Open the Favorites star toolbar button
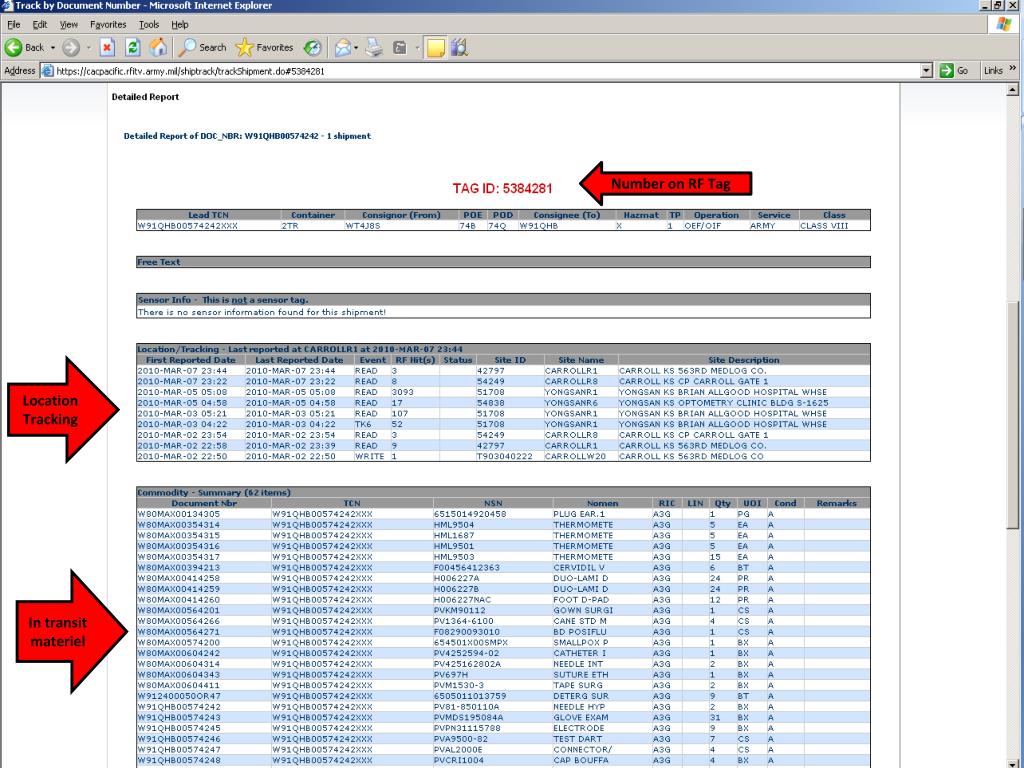1024x768 pixels. click(x=264, y=48)
